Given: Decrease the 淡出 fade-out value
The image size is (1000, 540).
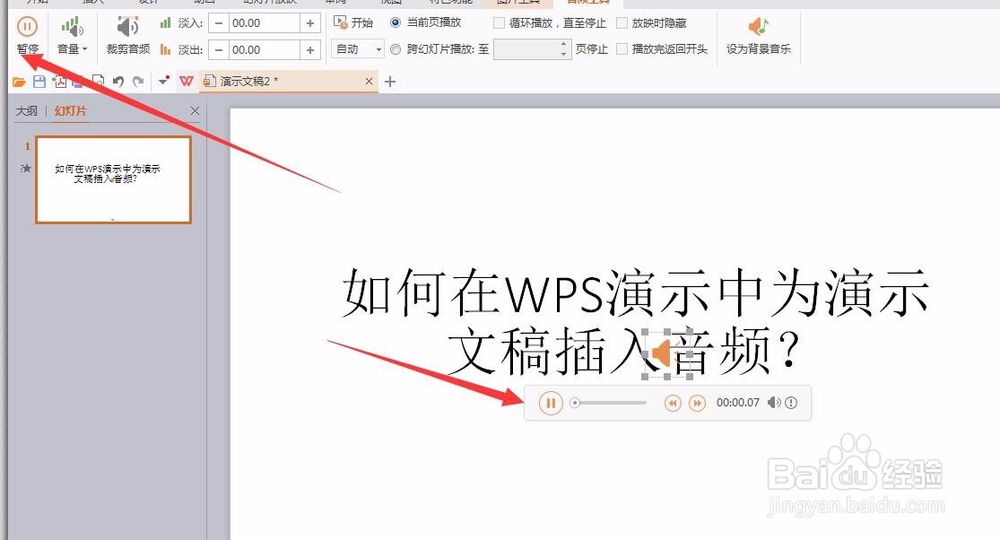Looking at the screenshot, I should point(219,49).
